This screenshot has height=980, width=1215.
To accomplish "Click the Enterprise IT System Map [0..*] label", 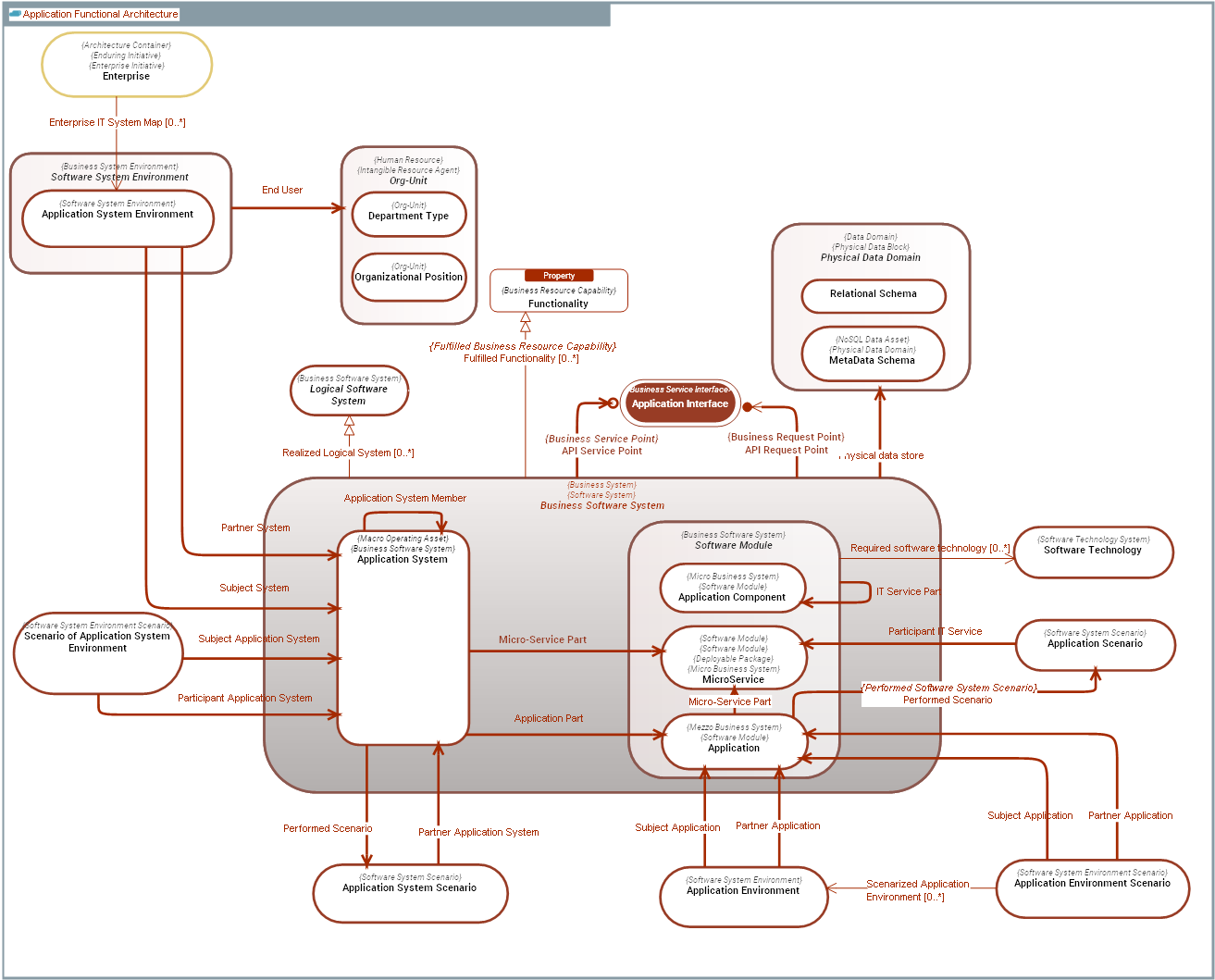I will pos(118,121).
